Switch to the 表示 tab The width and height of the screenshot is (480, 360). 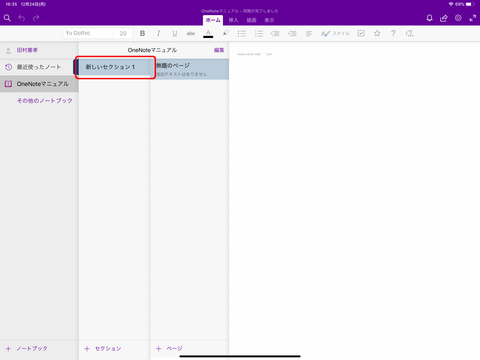[269, 20]
